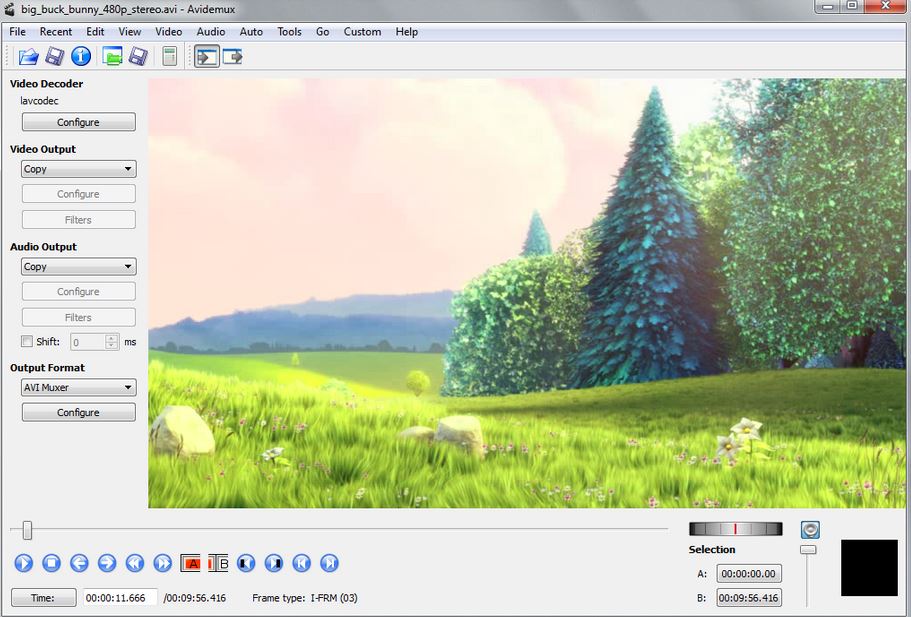Viewport: 911px width, 617px height.
Task: Toggle the output preview display icon
Action: pyautogui.click(x=232, y=56)
